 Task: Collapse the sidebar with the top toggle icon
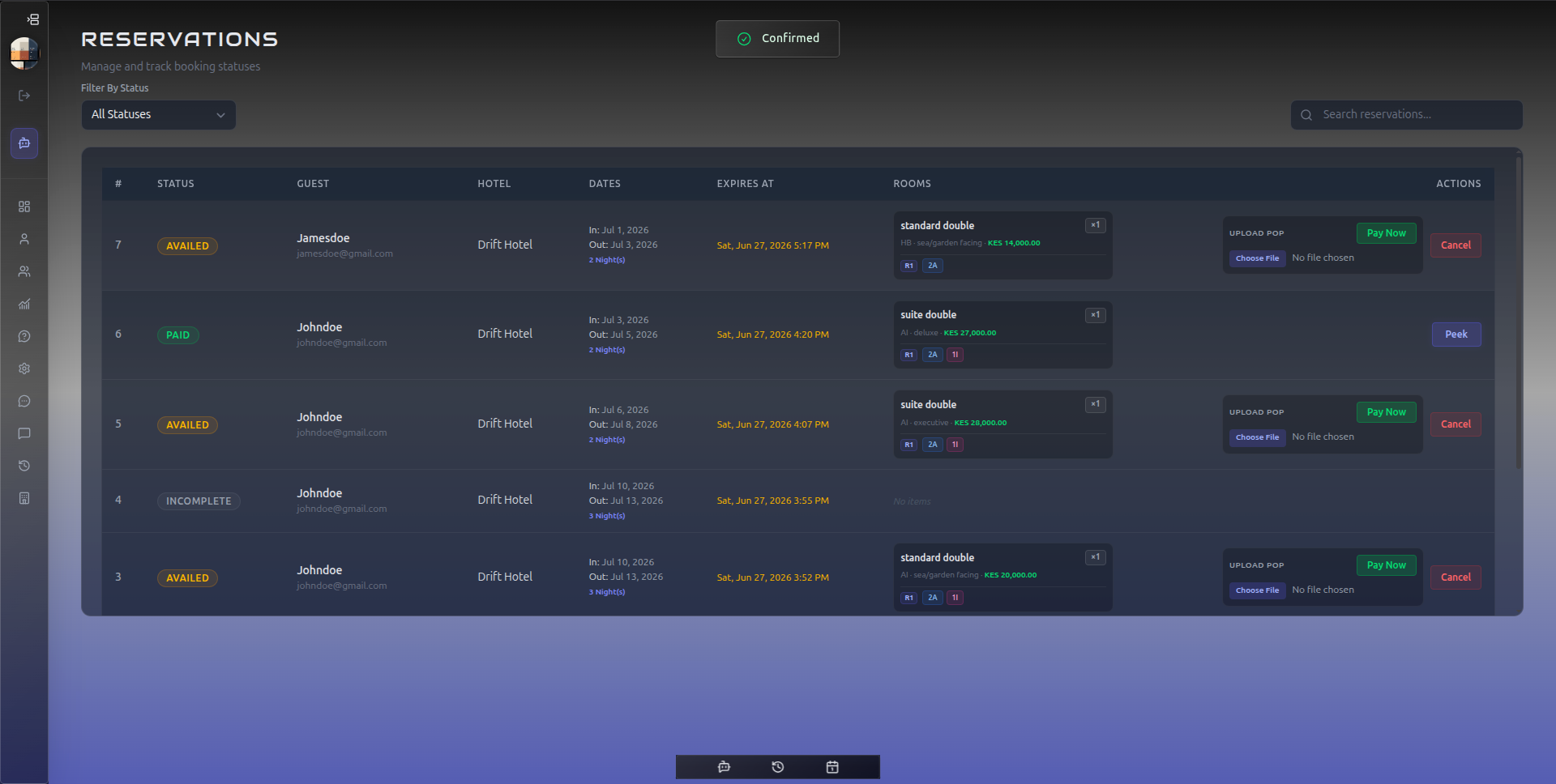(x=32, y=19)
